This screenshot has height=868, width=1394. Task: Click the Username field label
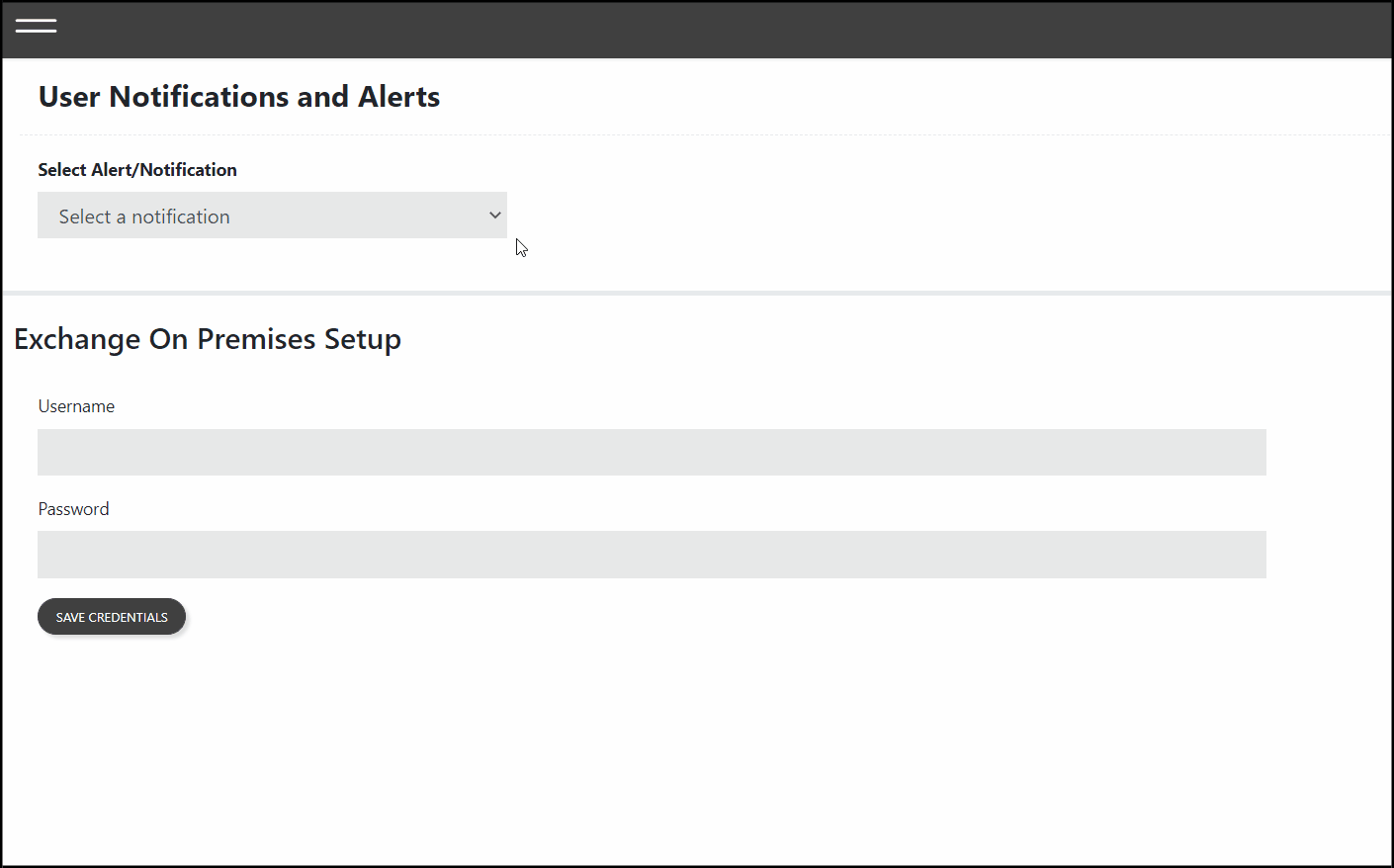[76, 406]
